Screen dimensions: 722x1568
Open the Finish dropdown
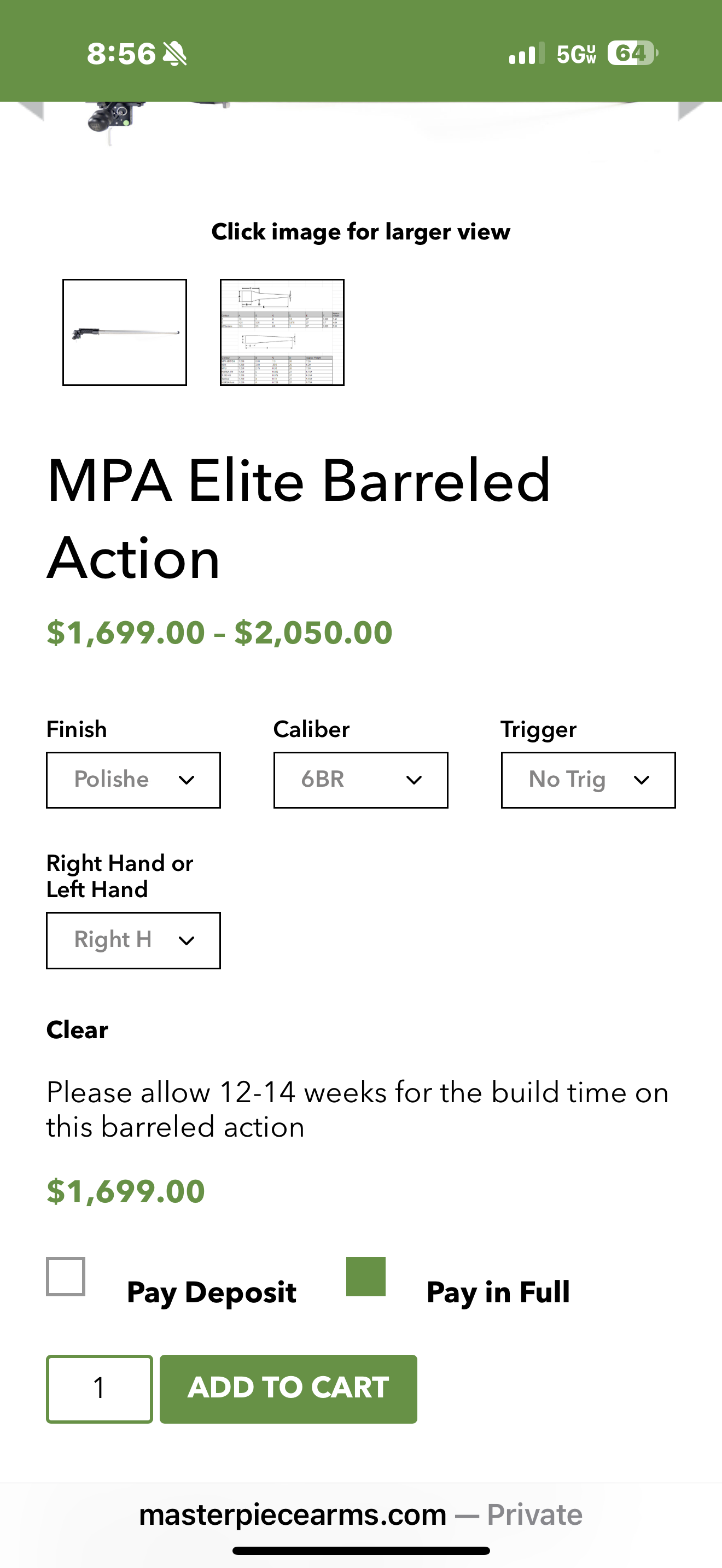tap(133, 780)
